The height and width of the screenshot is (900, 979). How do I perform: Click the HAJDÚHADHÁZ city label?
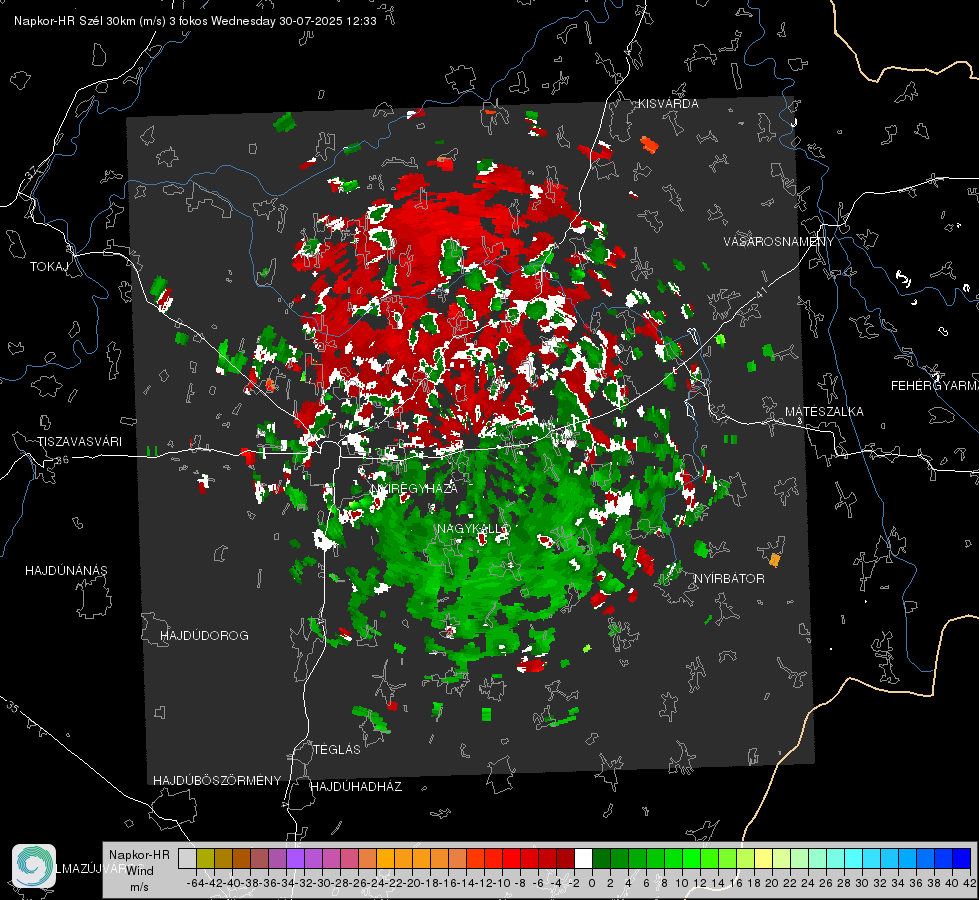click(x=356, y=787)
